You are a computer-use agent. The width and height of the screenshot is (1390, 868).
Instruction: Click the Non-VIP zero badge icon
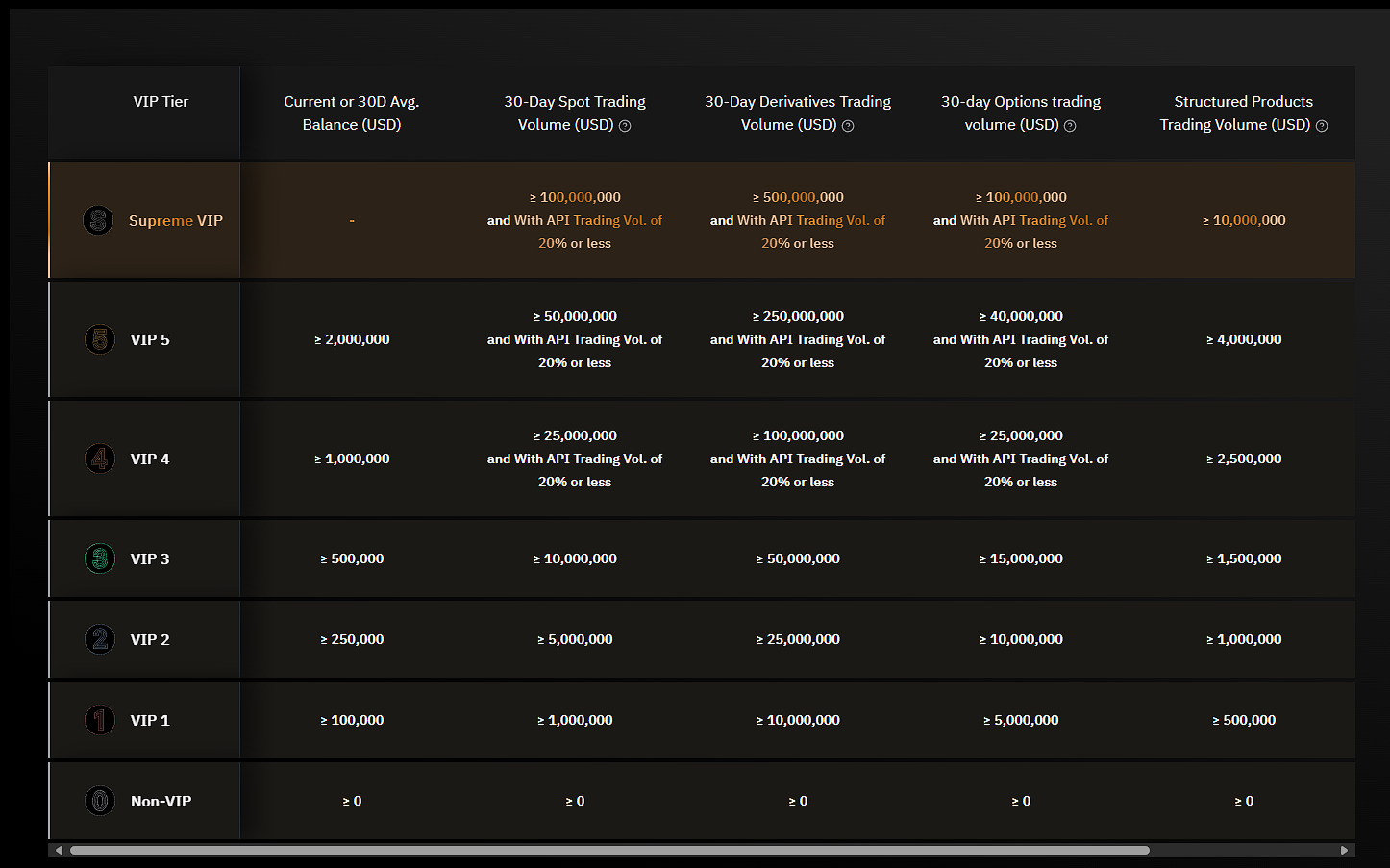[99, 801]
